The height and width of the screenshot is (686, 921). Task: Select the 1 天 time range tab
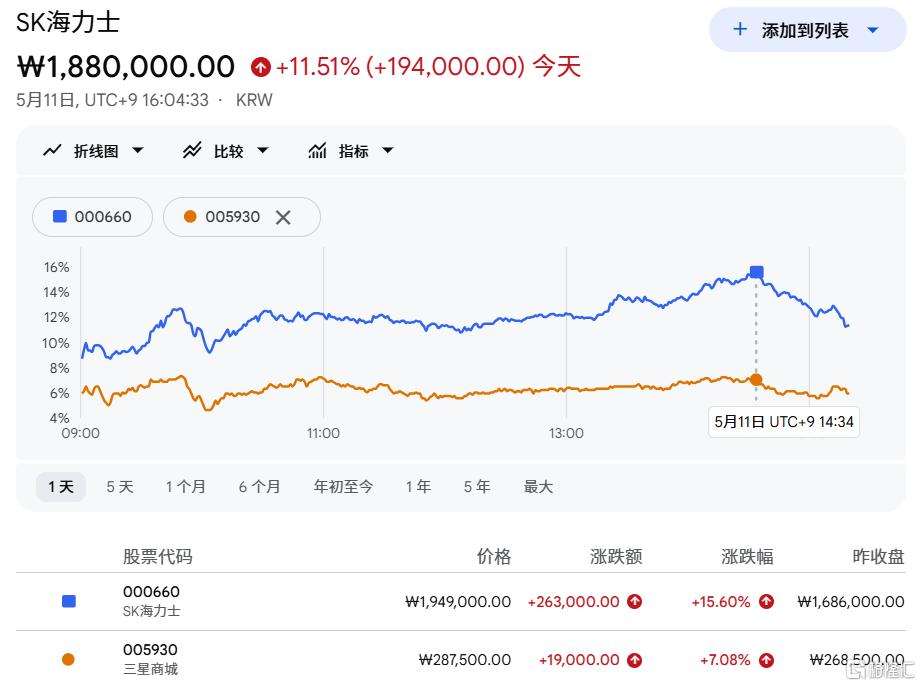pyautogui.click(x=61, y=487)
